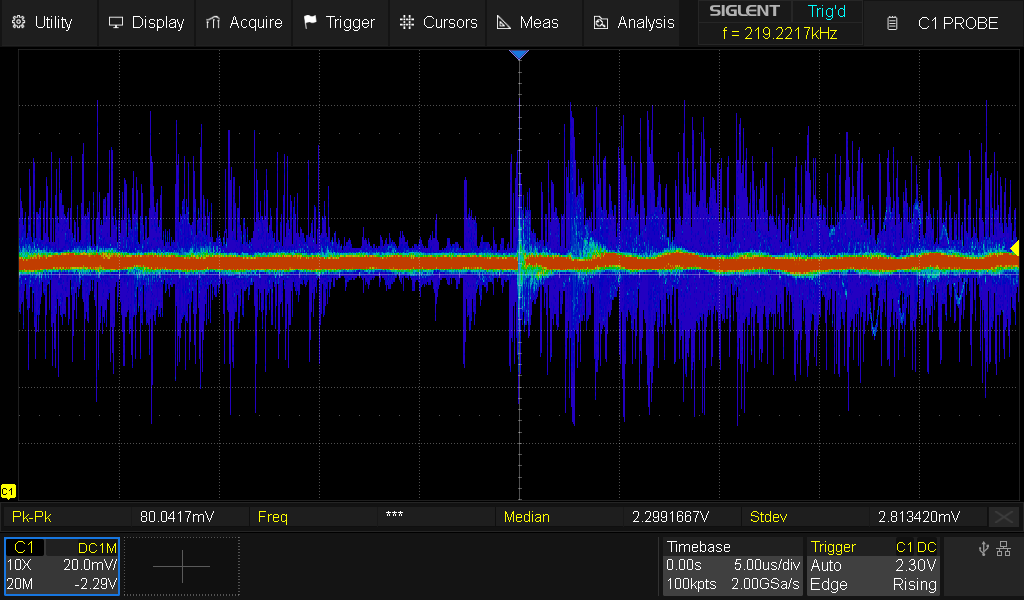This screenshot has height=600, width=1024.
Task: Click the network LAN status icon
Action: click(x=1004, y=548)
